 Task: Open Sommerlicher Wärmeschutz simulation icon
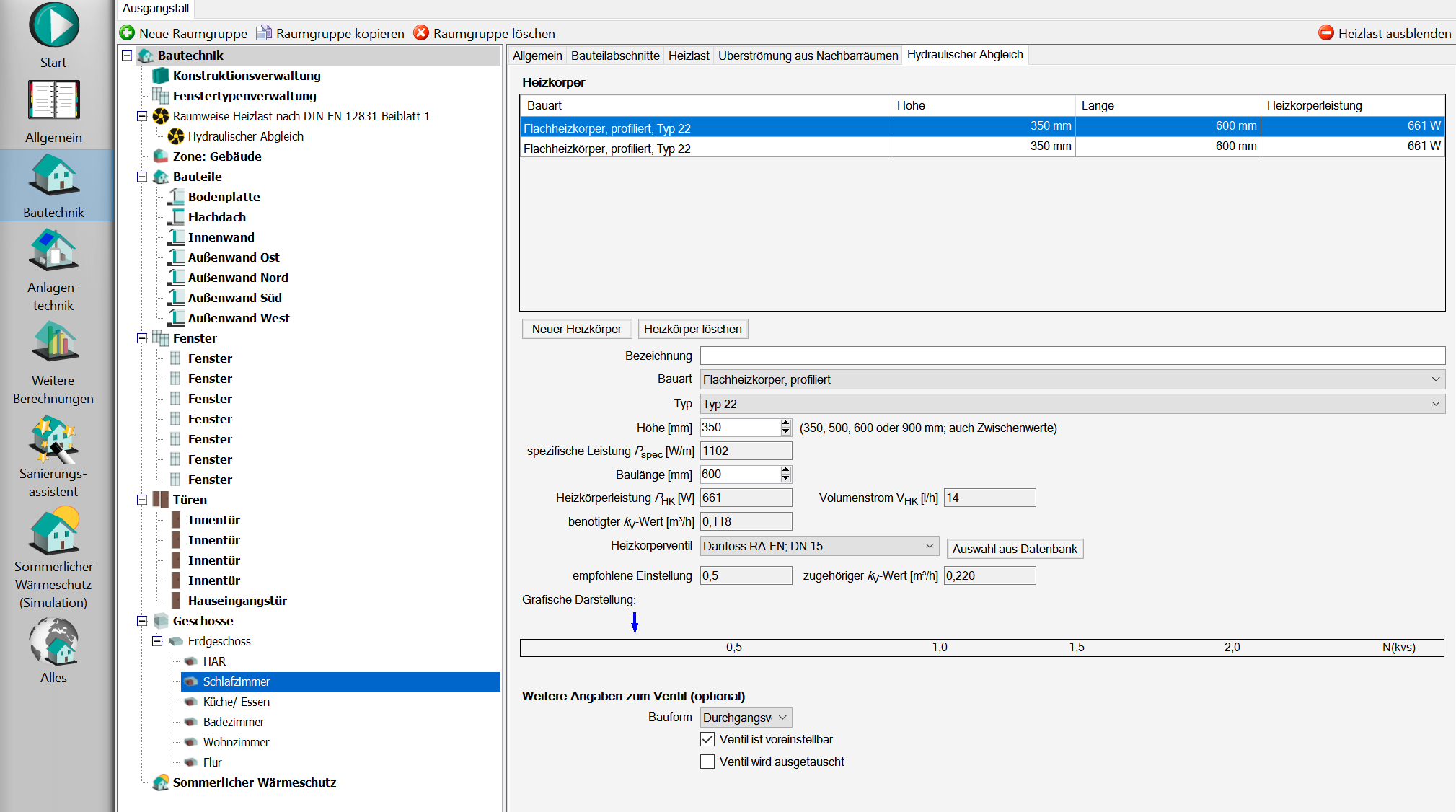(x=54, y=530)
